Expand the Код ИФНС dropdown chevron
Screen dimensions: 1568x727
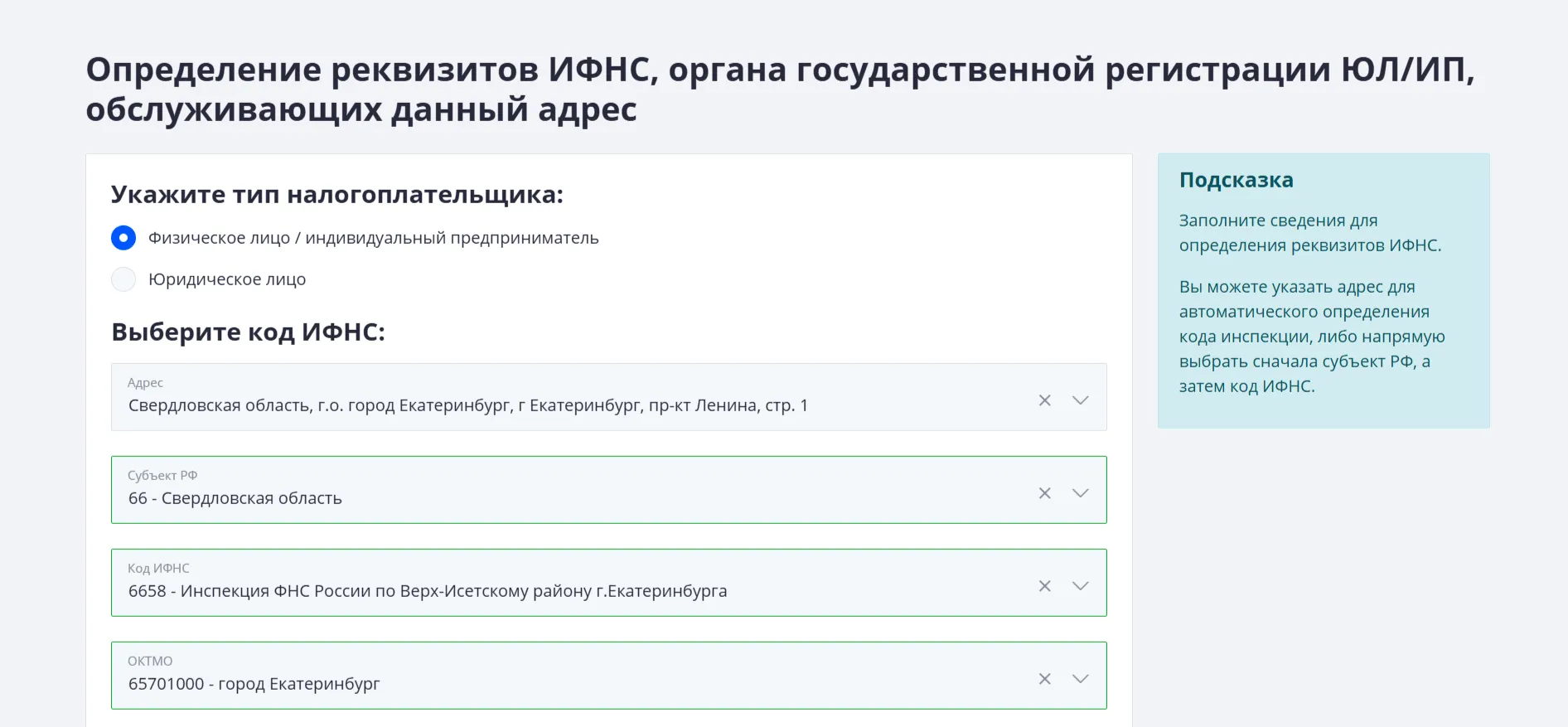pos(1080,586)
